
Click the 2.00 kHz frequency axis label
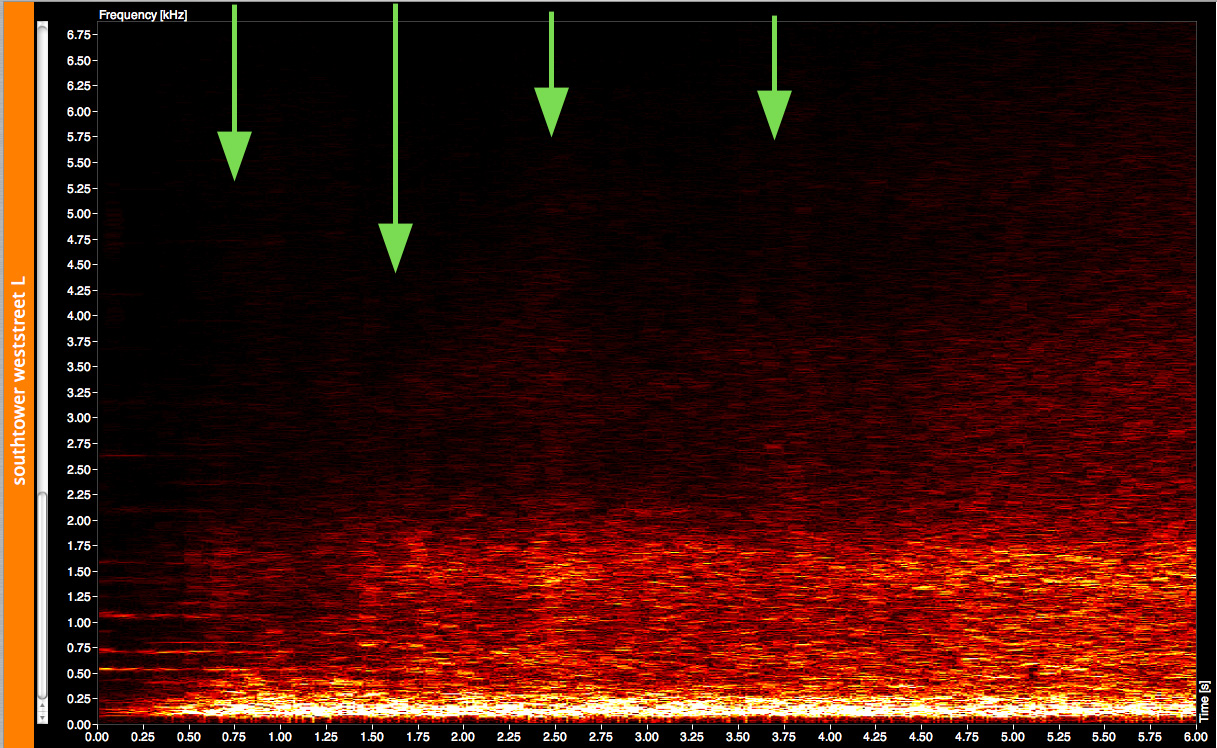[x=79, y=521]
